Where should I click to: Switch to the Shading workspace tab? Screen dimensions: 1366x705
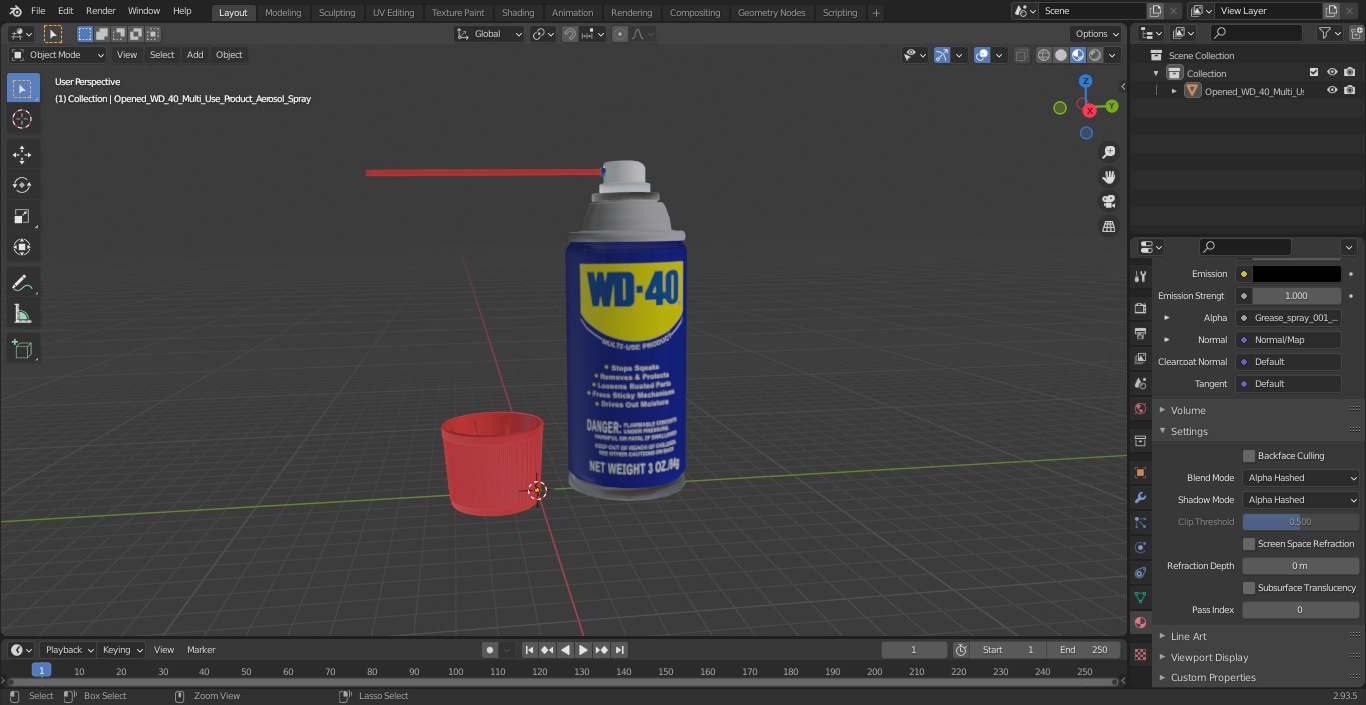click(x=518, y=13)
